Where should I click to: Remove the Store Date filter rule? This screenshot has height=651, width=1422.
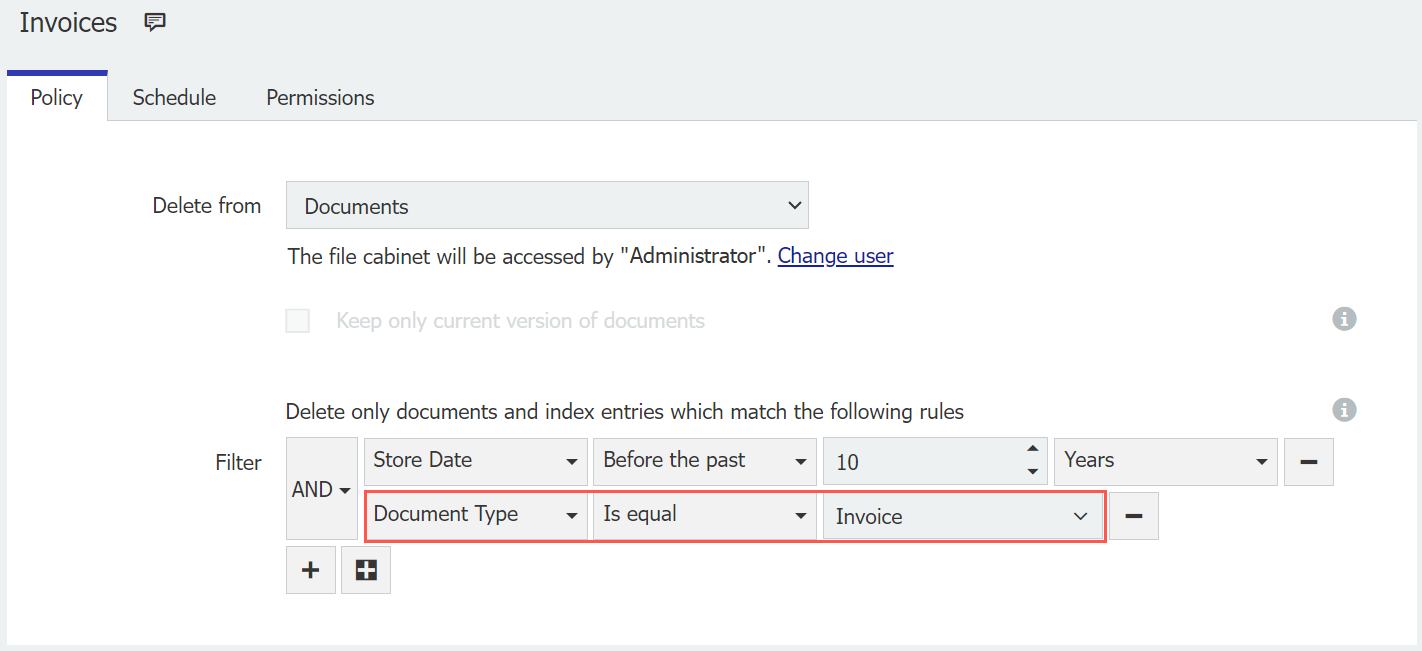[1308, 461]
